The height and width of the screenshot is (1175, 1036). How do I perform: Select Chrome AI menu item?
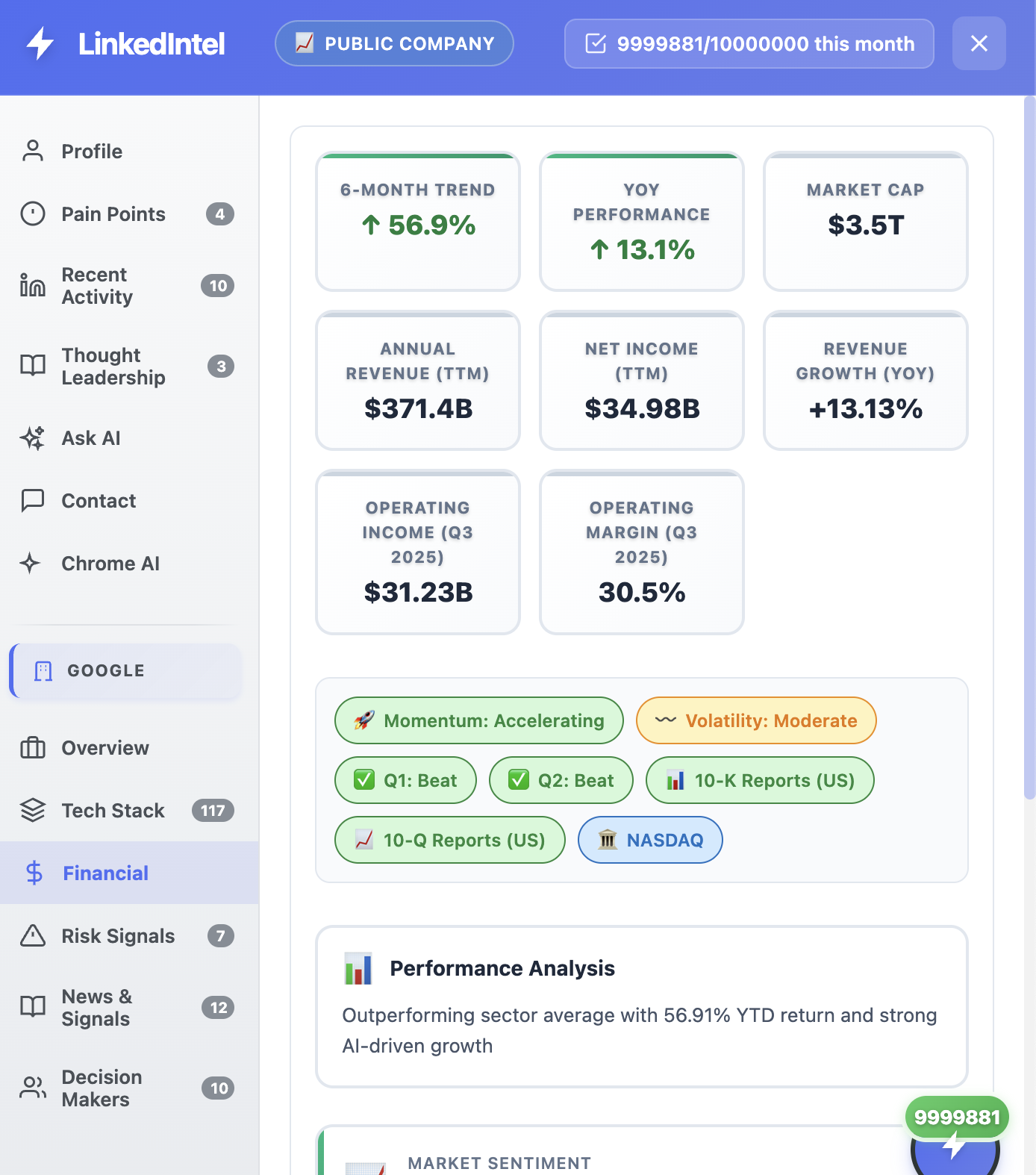pos(129,563)
